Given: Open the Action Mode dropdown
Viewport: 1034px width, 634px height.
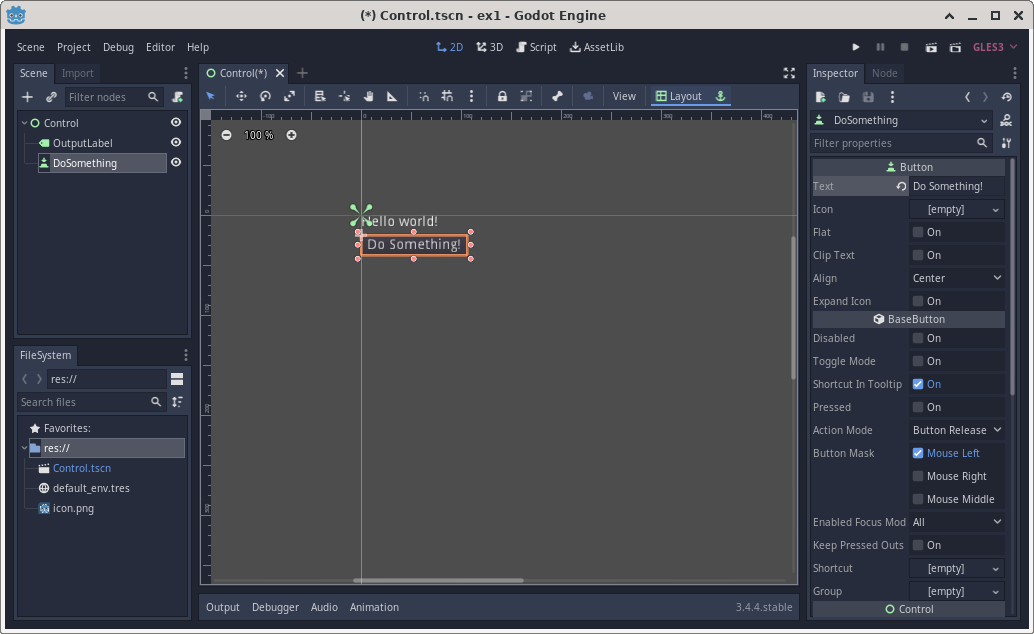Looking at the screenshot, I should [x=957, y=430].
